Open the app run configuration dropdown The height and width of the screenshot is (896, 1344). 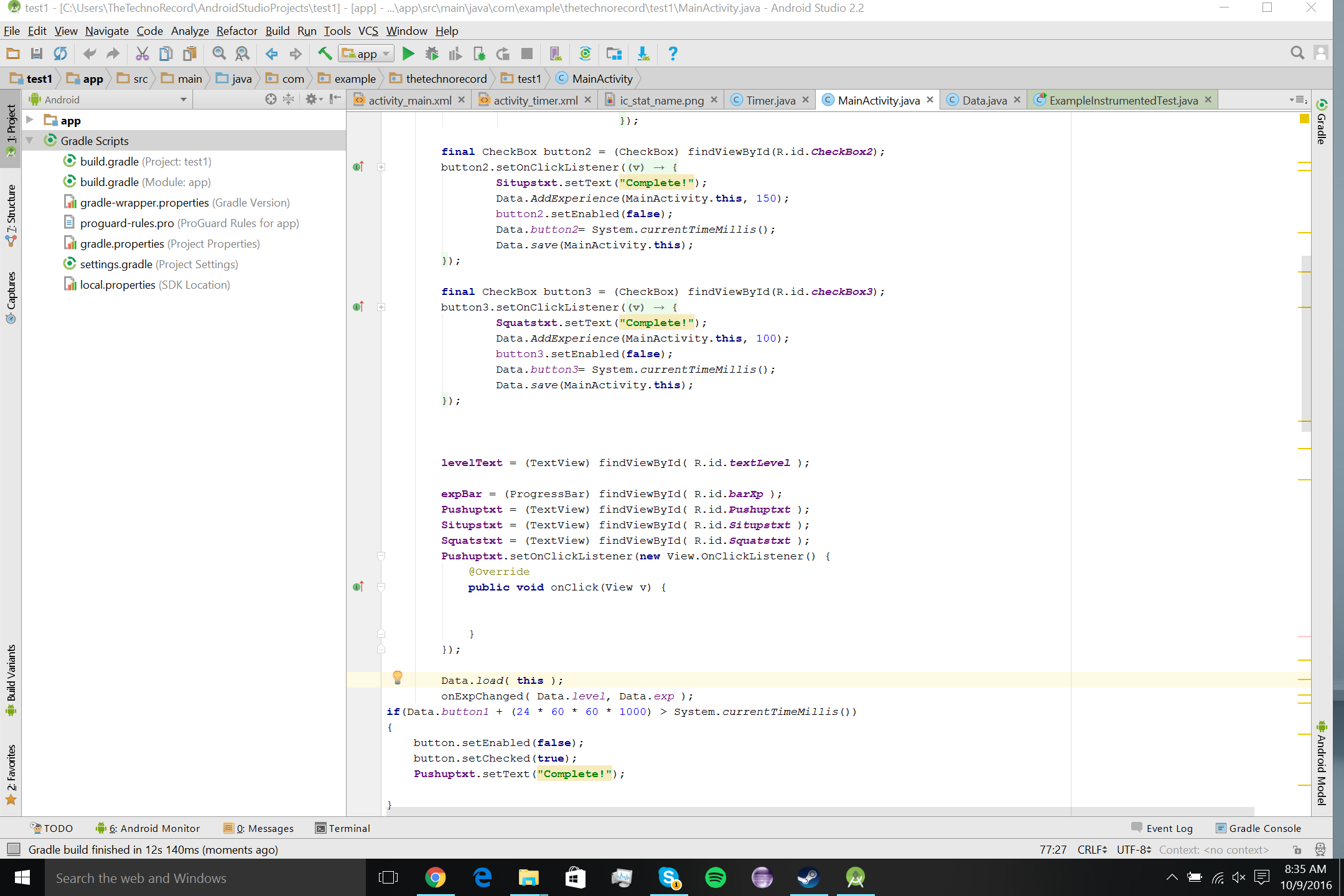click(x=366, y=54)
